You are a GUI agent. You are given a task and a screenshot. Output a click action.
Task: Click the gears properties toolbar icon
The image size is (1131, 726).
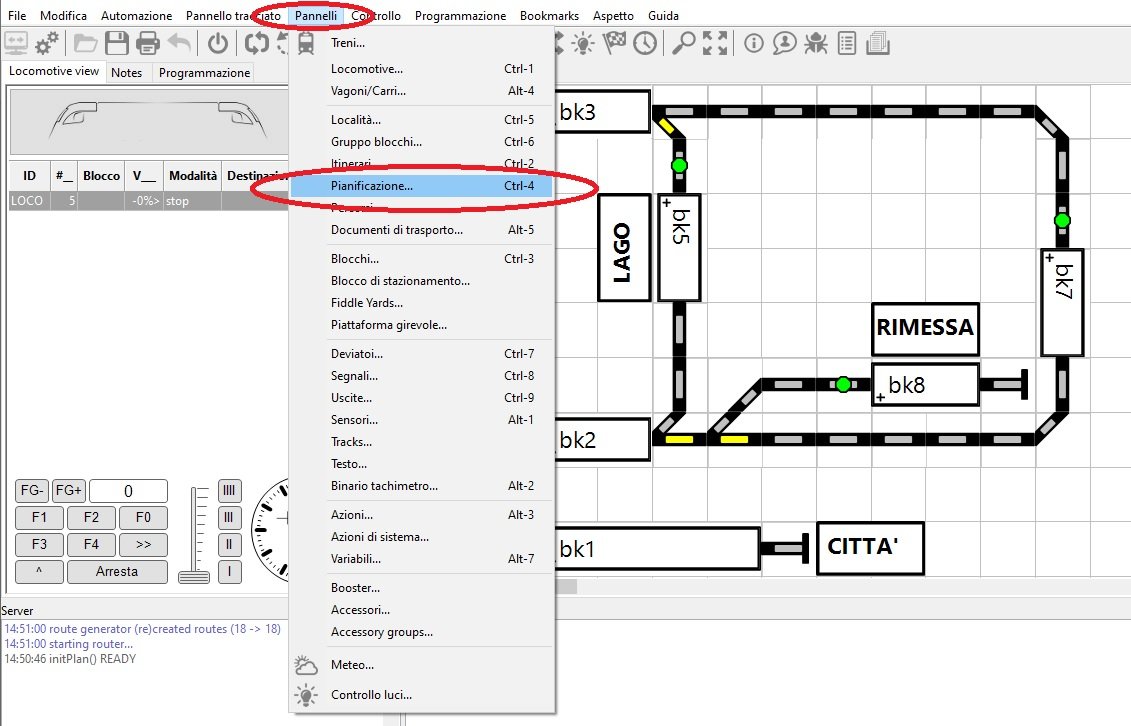click(47, 43)
